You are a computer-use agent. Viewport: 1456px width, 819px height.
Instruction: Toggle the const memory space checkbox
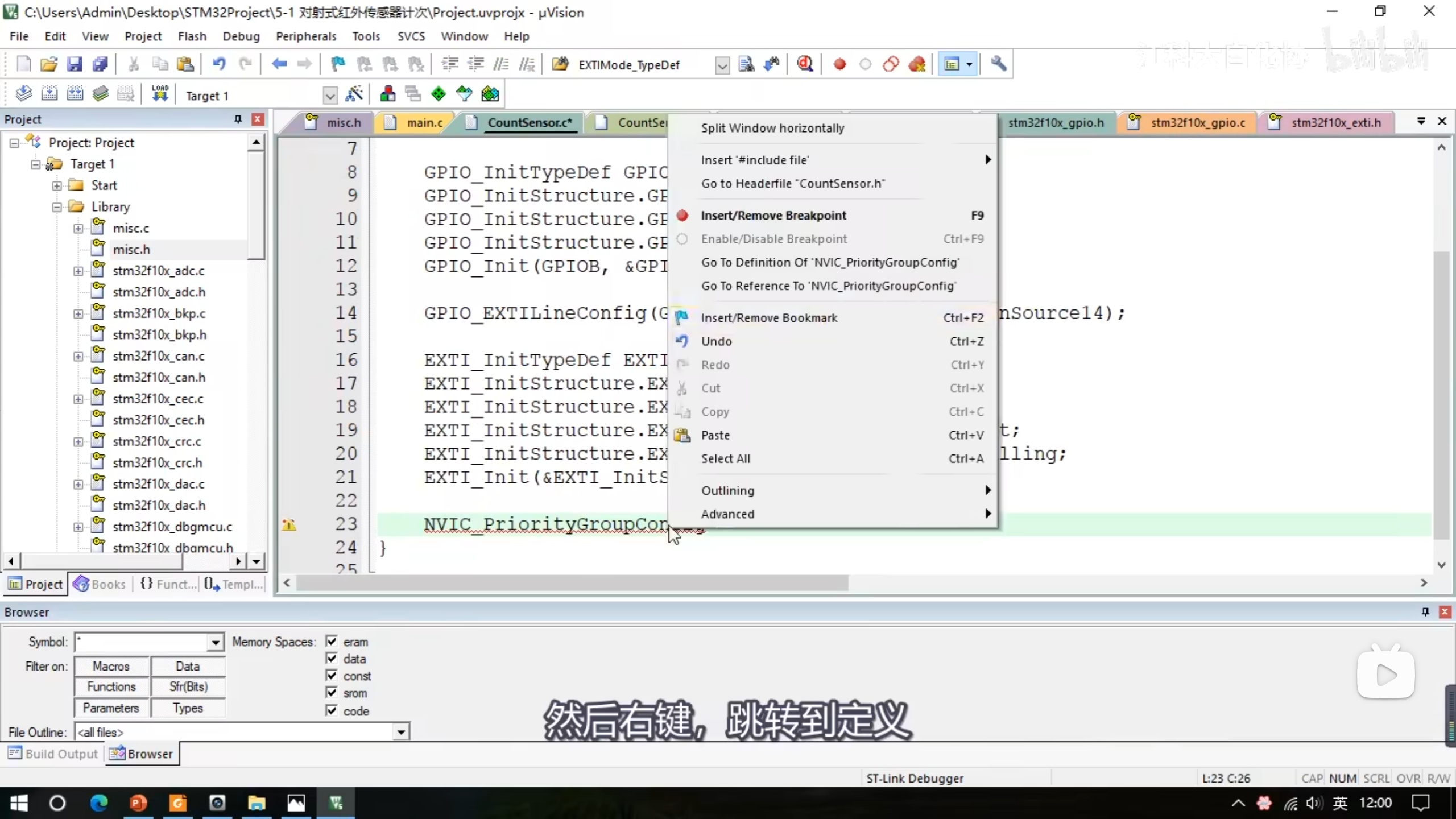(332, 676)
